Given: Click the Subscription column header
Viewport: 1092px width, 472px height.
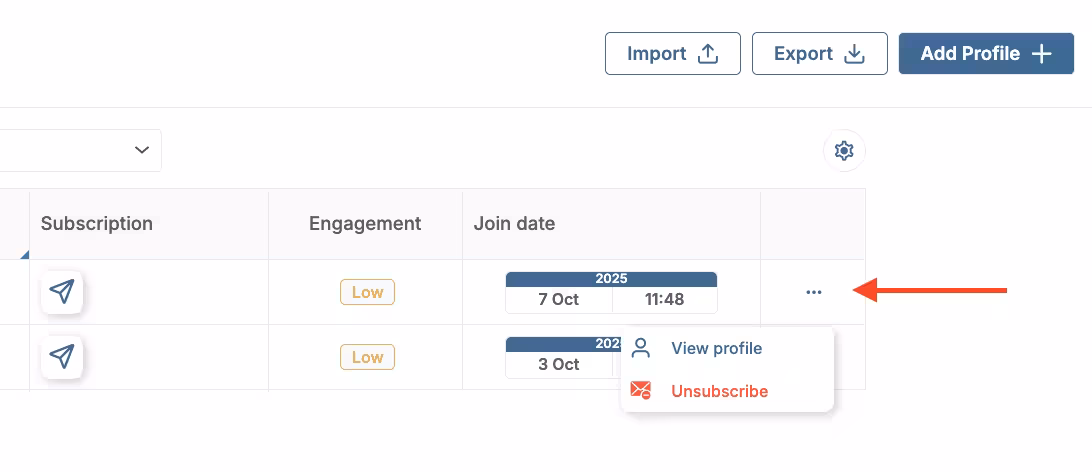Looking at the screenshot, I should click(x=97, y=224).
